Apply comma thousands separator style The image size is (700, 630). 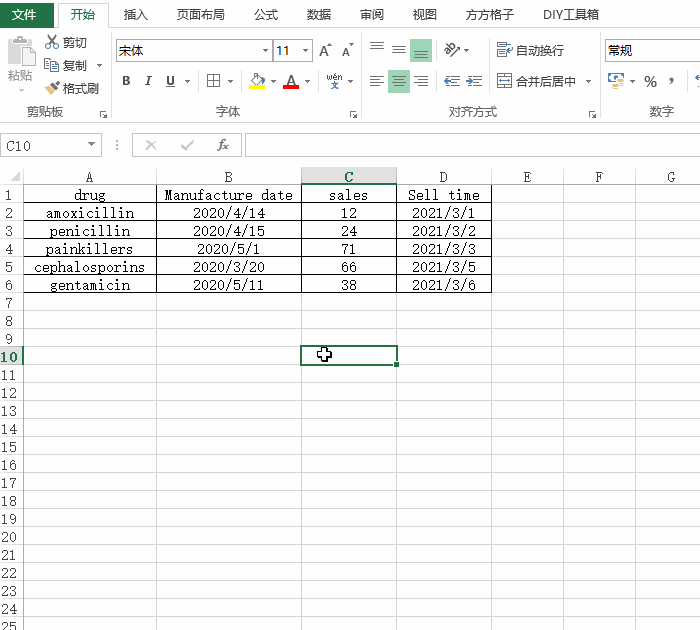pyautogui.click(x=671, y=81)
